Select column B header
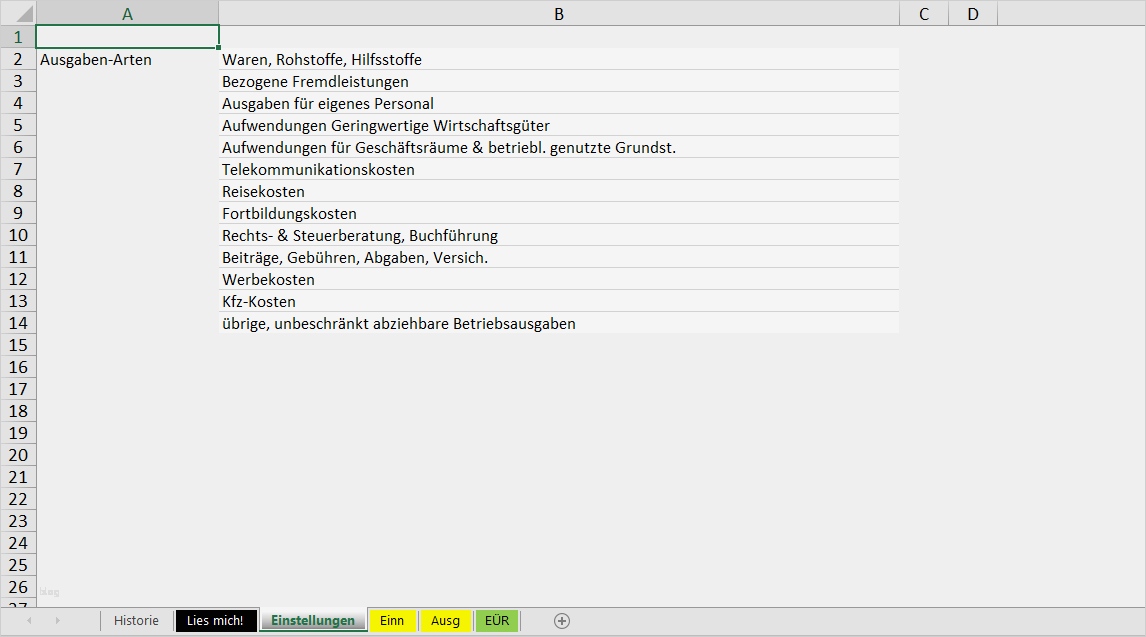Viewport: 1146px width, 637px height. pos(558,14)
